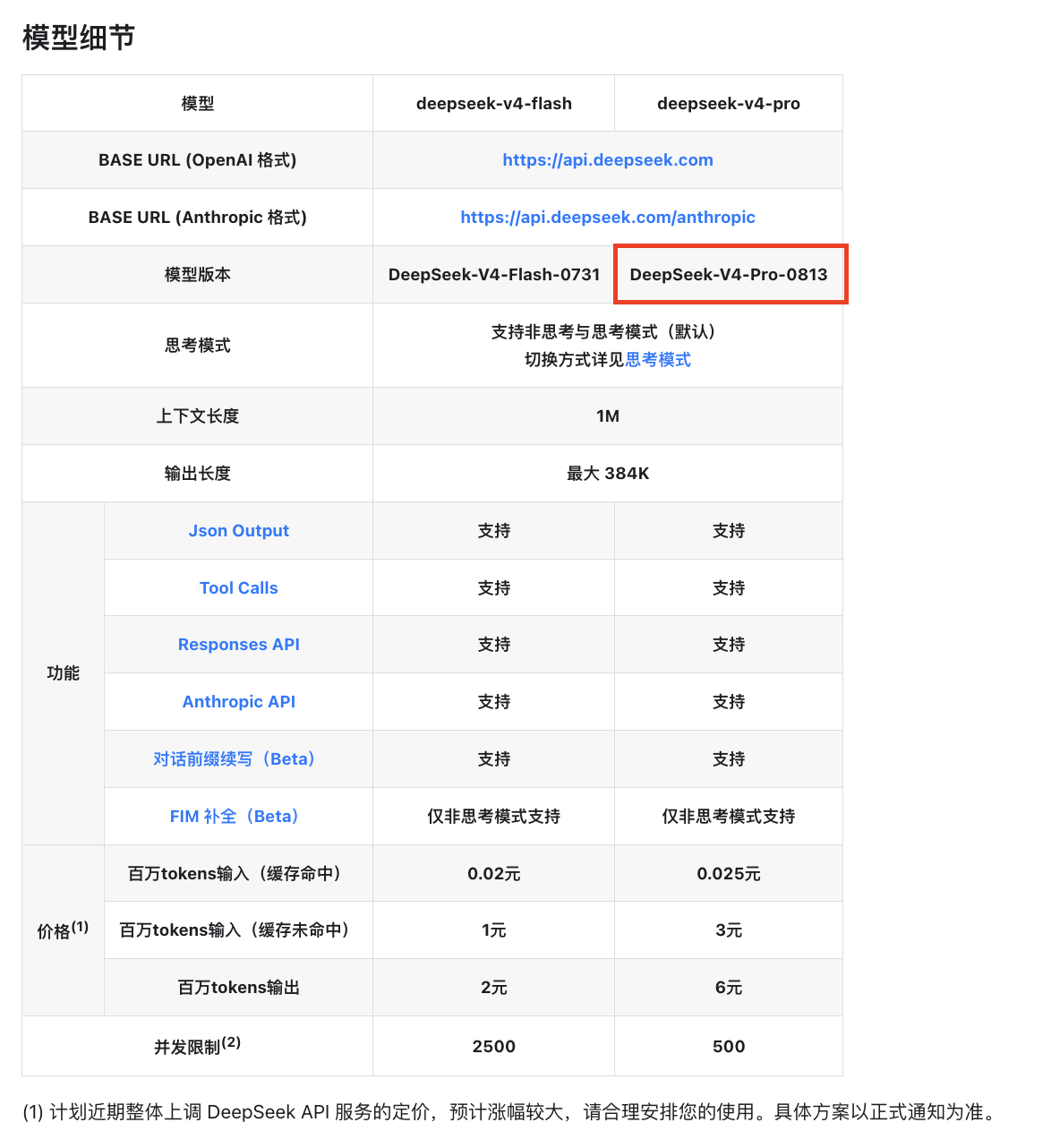Click the 模型版本 row label

pyautogui.click(x=198, y=275)
